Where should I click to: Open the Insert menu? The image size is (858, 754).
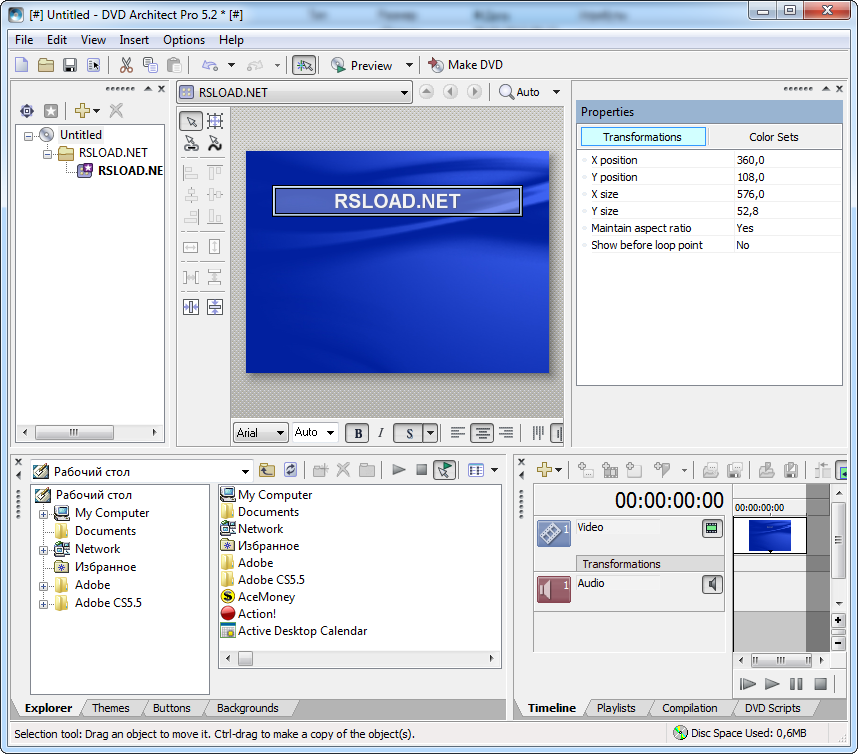134,40
